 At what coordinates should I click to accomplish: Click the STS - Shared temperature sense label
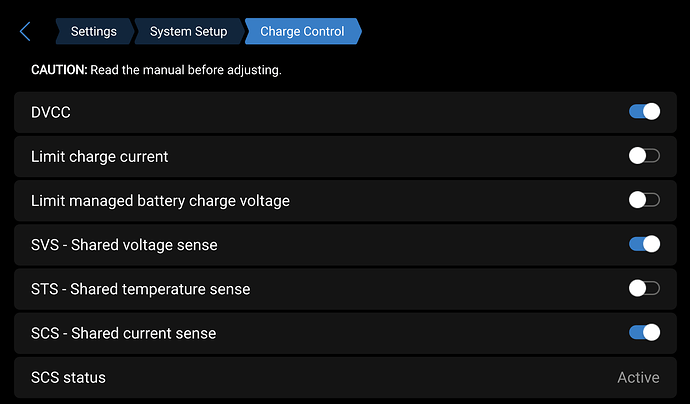pos(140,289)
